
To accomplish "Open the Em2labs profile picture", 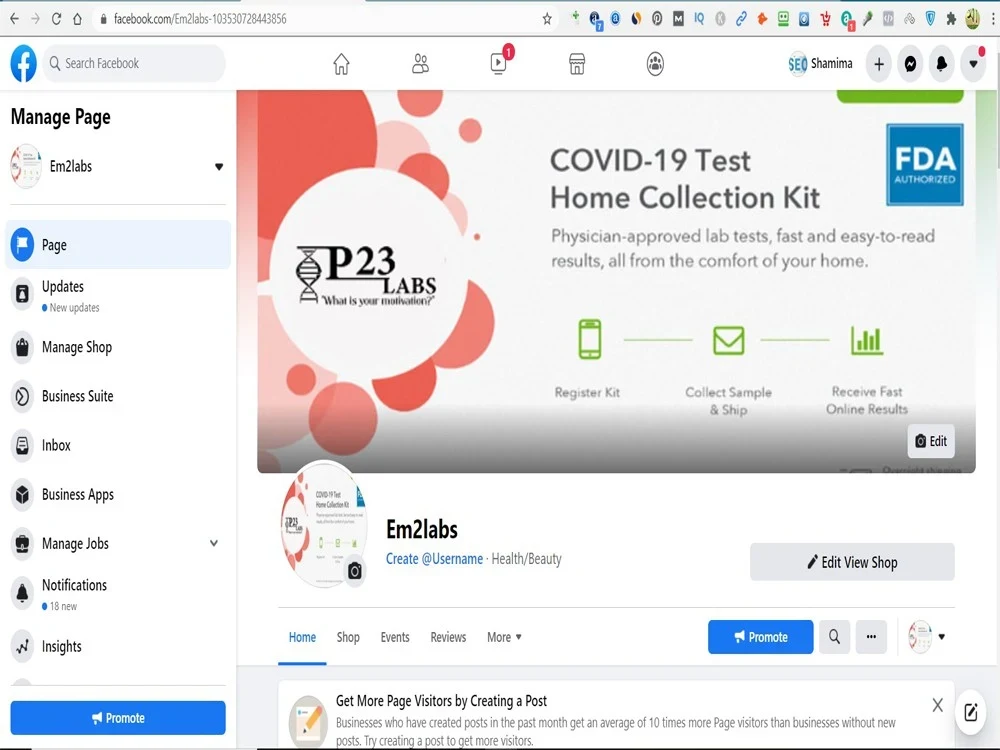I will [x=325, y=524].
